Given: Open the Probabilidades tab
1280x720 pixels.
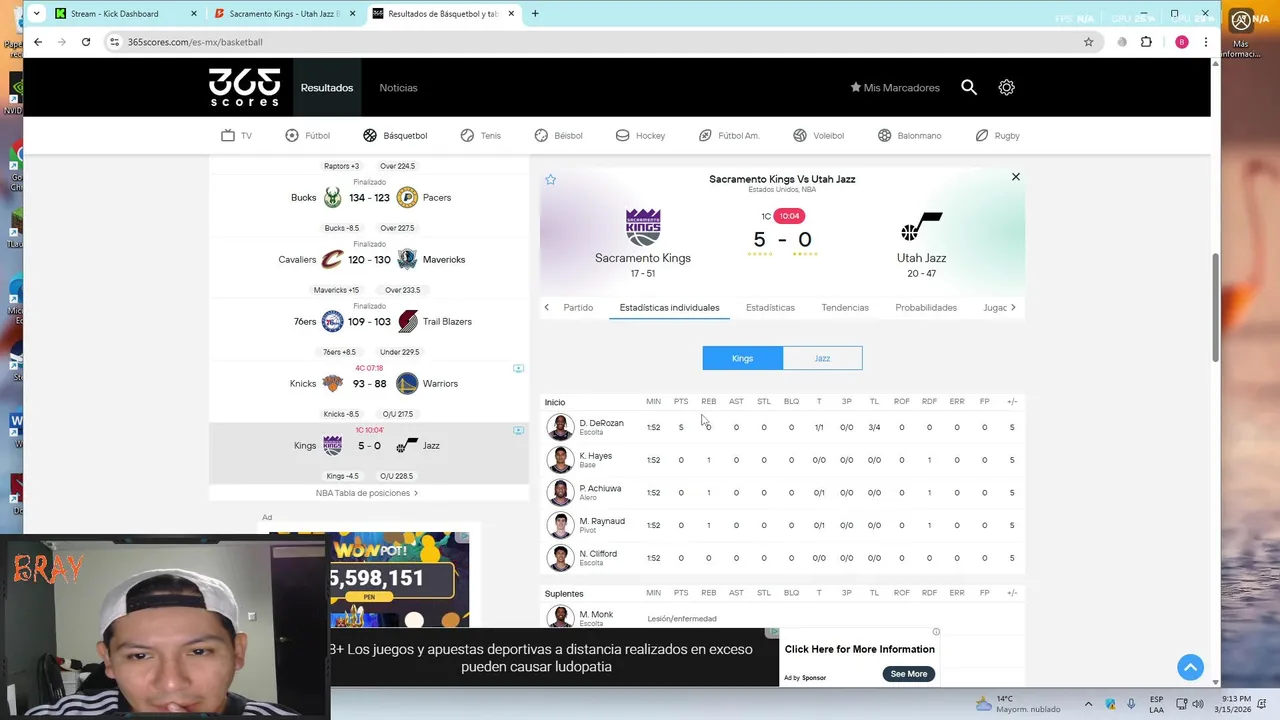Looking at the screenshot, I should [x=926, y=308].
